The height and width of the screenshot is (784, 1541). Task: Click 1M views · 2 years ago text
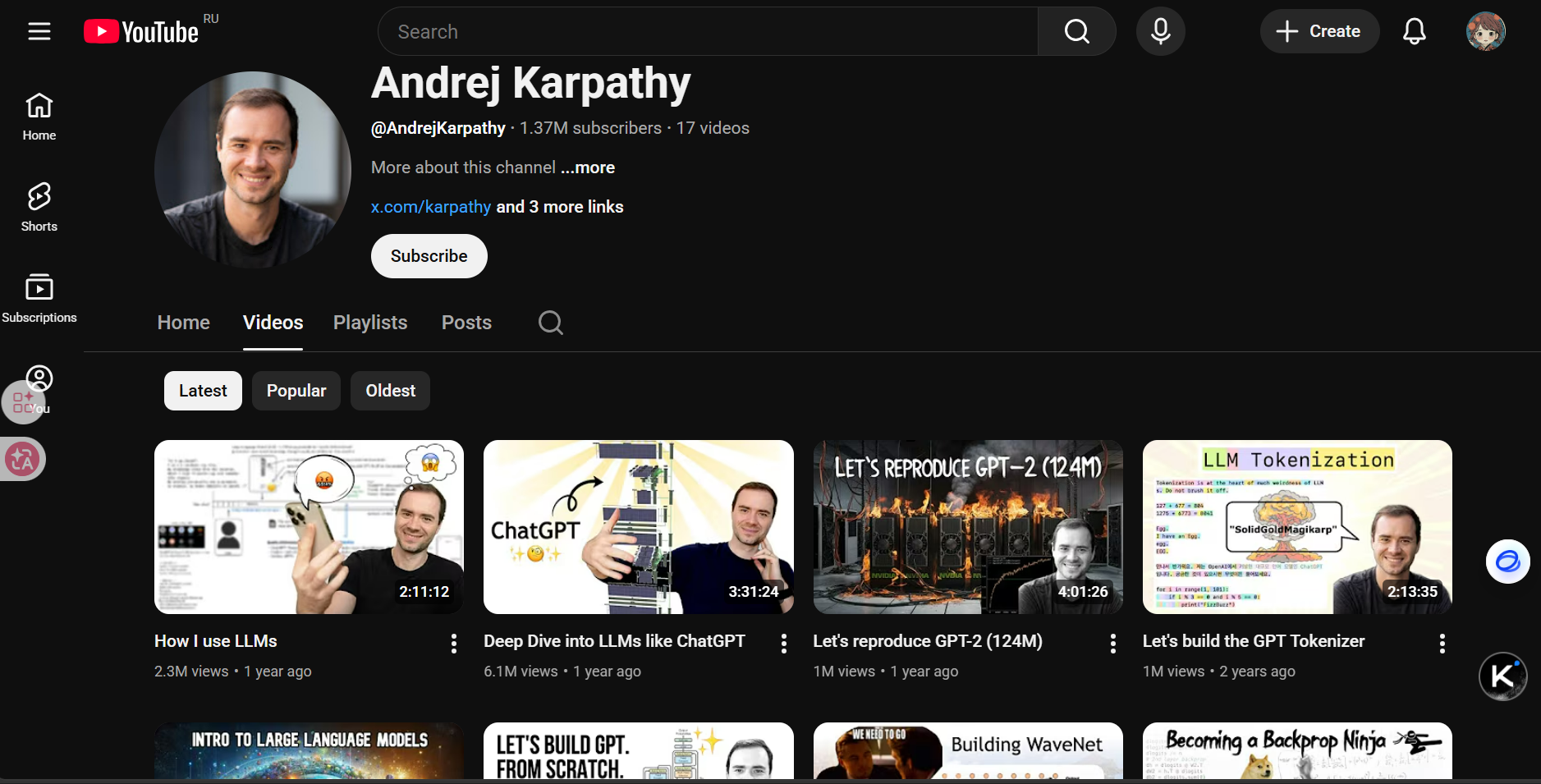coord(1219,672)
